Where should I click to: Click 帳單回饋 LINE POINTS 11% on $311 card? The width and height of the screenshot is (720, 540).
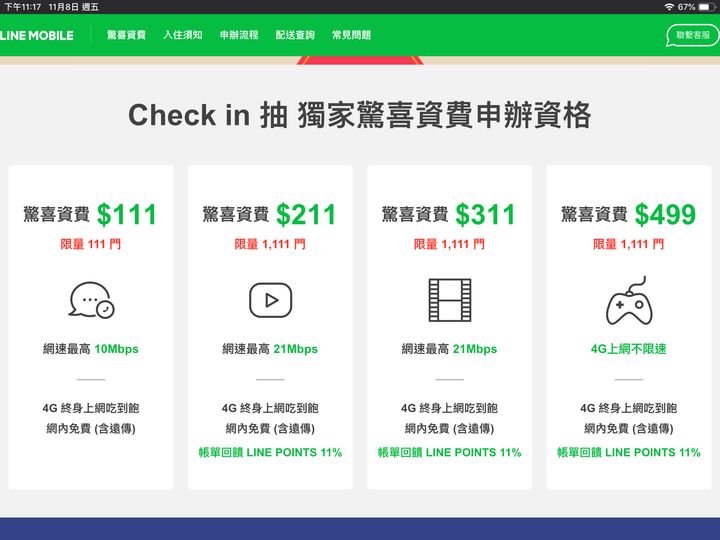click(450, 452)
